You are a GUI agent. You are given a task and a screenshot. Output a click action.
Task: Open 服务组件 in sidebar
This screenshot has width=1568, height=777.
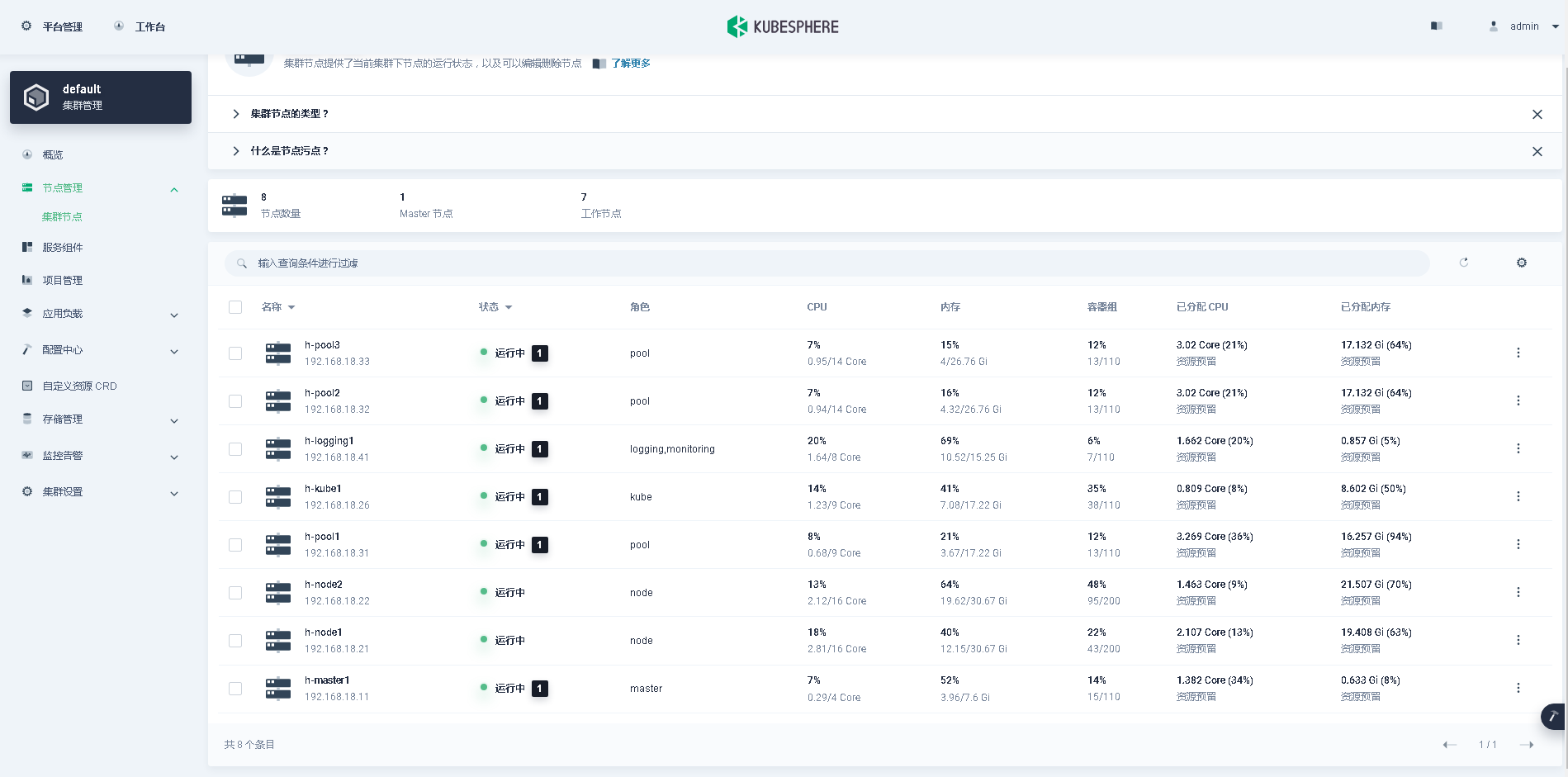pyautogui.click(x=63, y=247)
